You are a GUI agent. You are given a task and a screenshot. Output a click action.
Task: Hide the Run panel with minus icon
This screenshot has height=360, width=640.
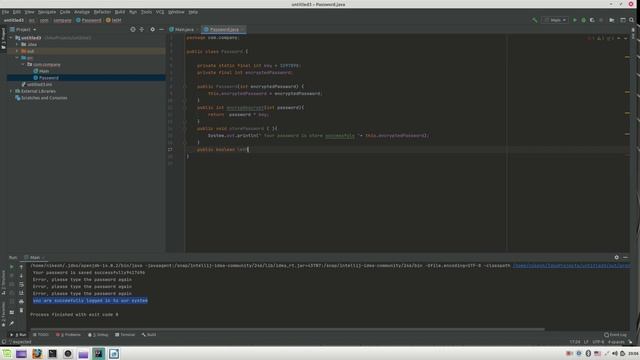pos(625,257)
